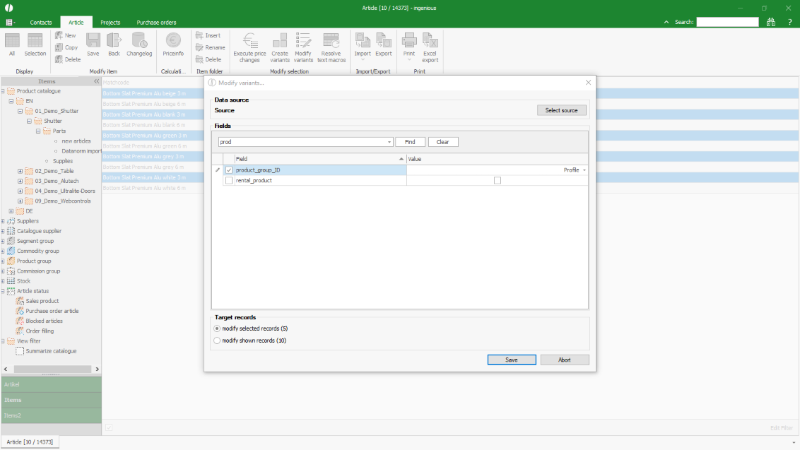Open the application menu icon

(10, 22)
